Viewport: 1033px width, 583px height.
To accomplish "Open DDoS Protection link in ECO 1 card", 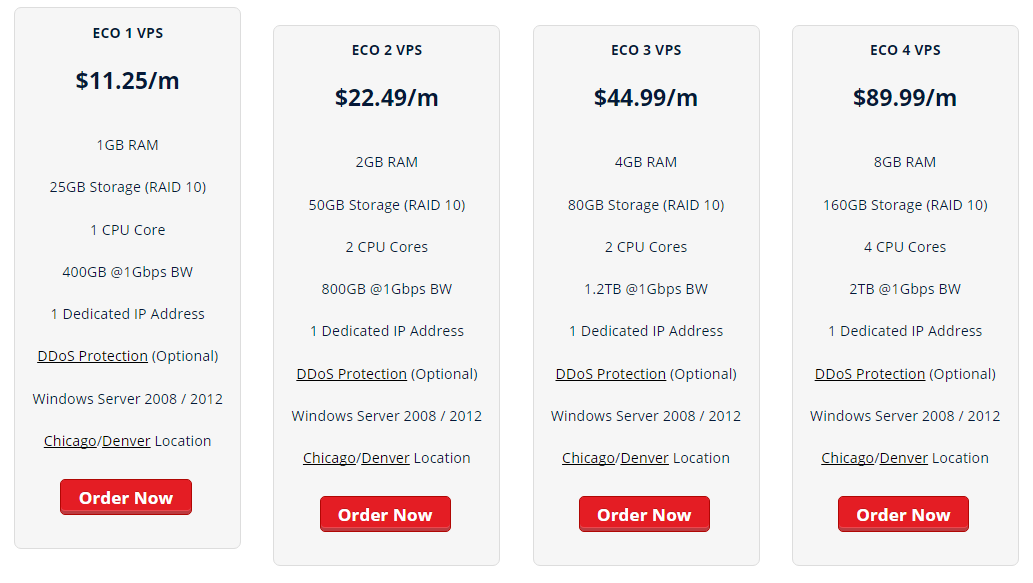I will coord(92,356).
